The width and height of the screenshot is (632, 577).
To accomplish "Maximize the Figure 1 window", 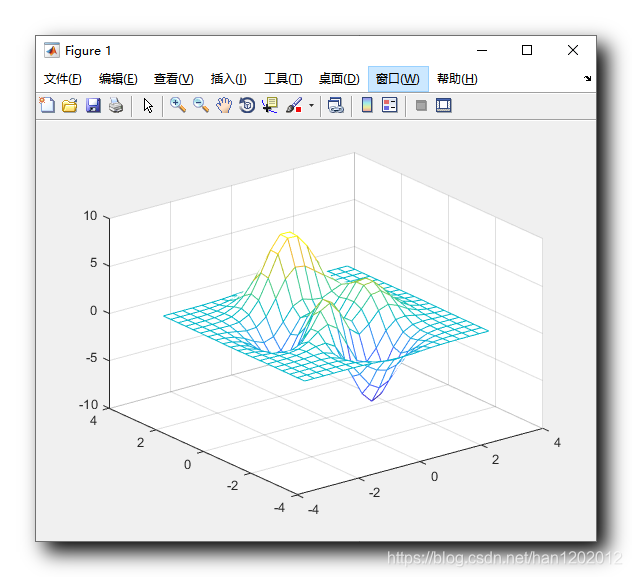I will 527,50.
